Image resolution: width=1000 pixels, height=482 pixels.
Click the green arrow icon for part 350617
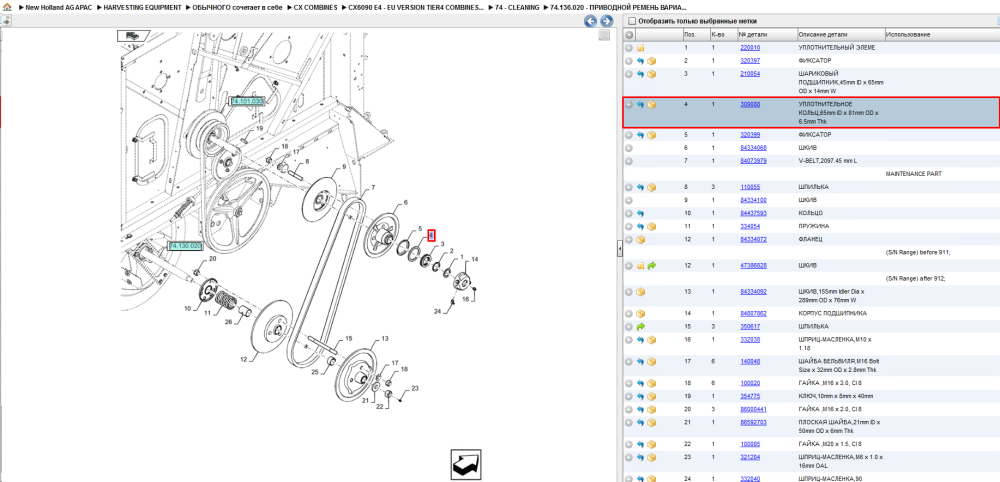(x=641, y=326)
